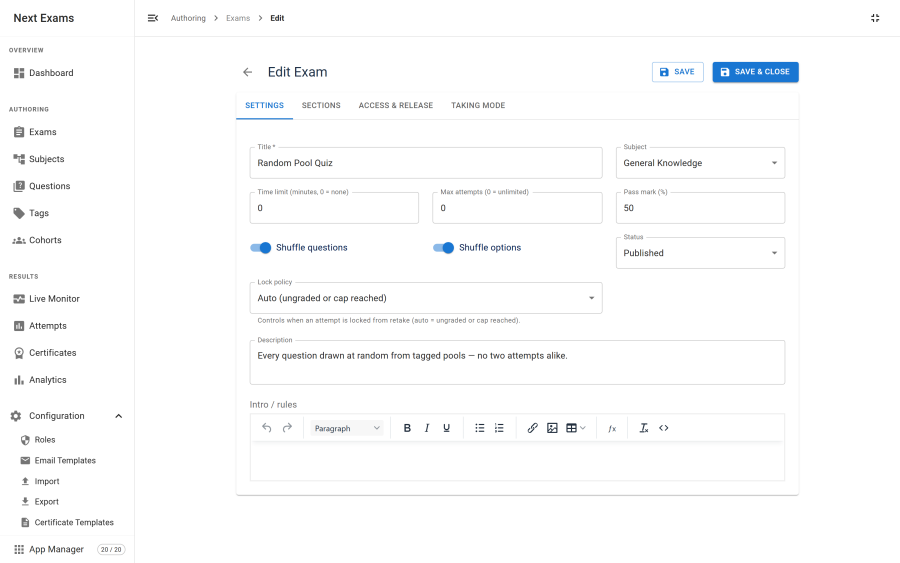
Task: Toggle the Shuffle options switch
Action: pos(444,248)
